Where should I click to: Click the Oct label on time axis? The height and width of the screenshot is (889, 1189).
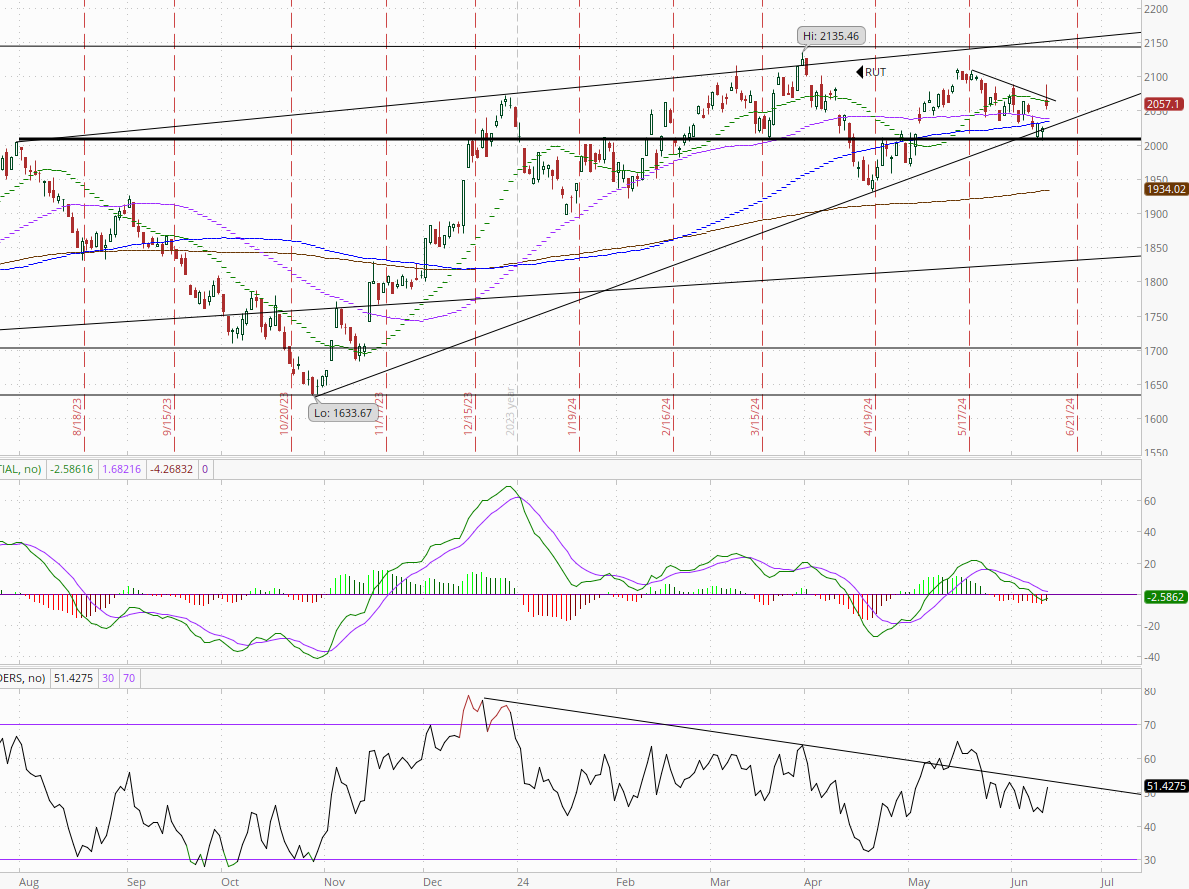[x=230, y=882]
